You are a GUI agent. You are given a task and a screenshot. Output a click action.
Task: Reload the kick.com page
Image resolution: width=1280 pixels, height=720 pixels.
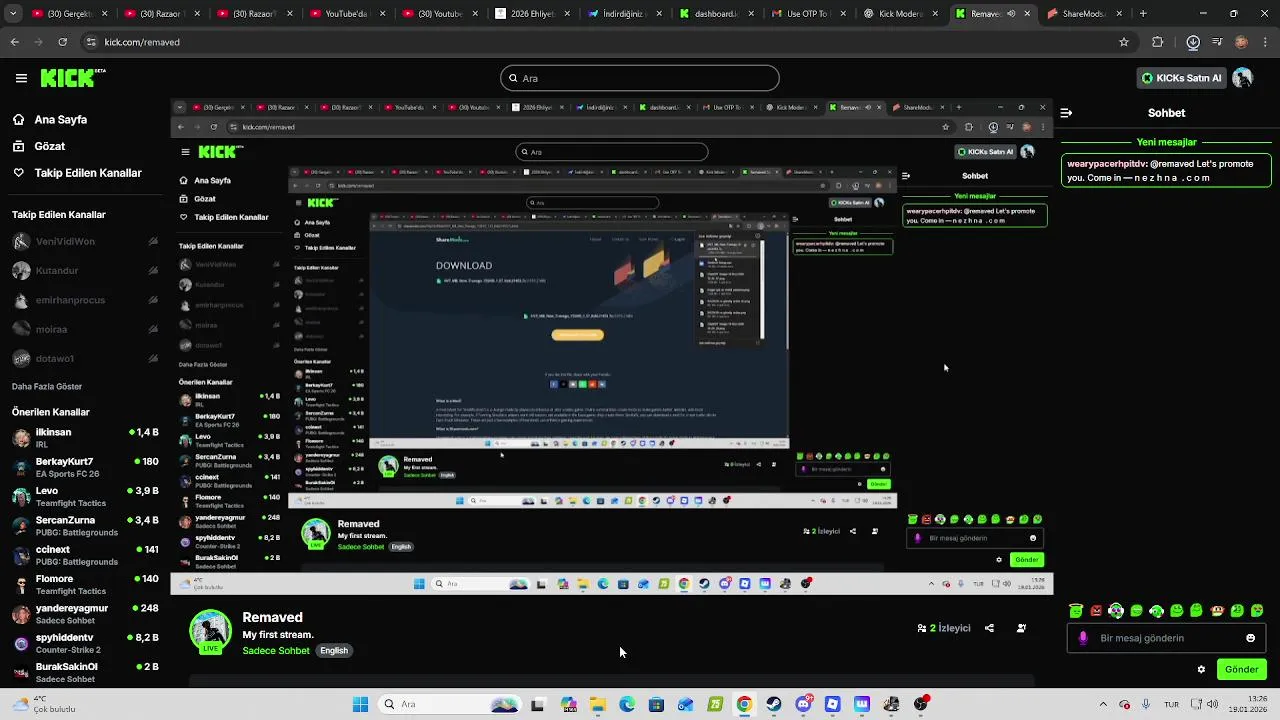[62, 42]
